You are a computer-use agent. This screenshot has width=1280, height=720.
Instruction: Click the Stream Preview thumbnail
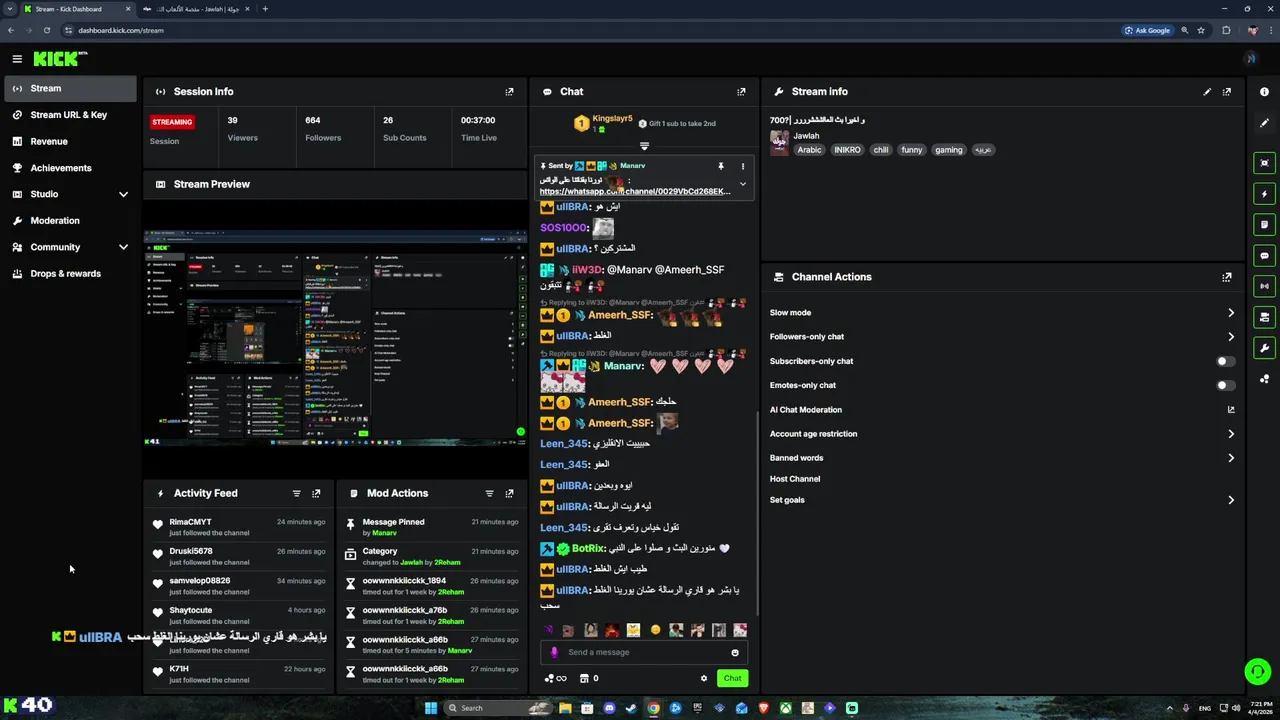(x=335, y=338)
